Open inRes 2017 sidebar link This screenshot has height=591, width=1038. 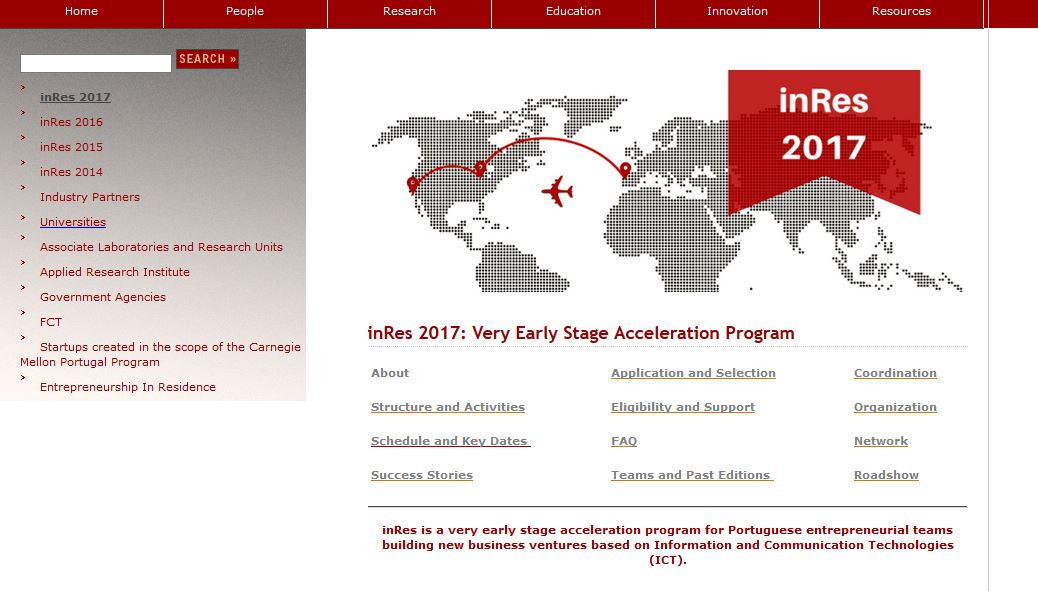click(x=75, y=97)
